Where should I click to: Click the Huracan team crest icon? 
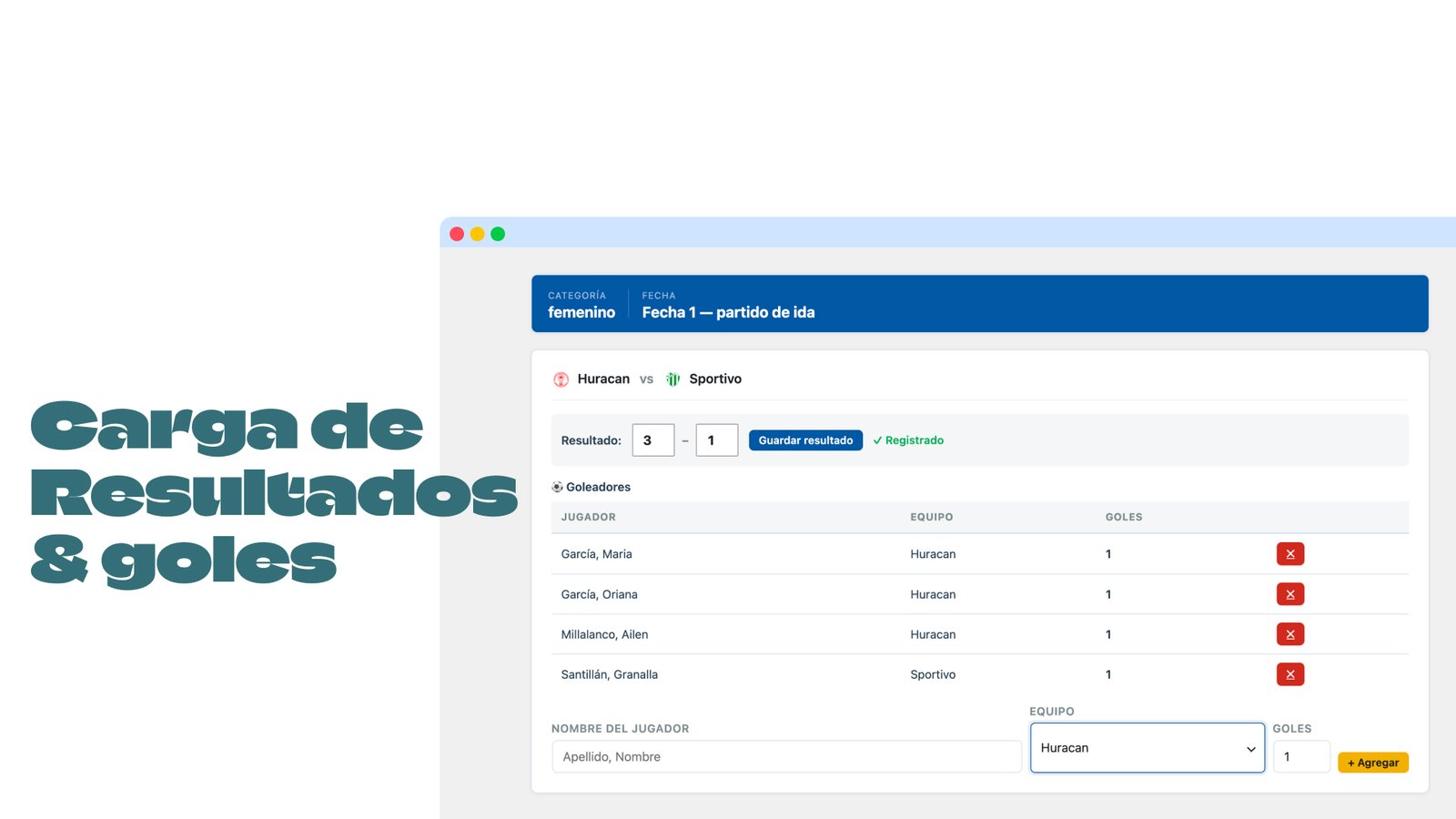pos(561,379)
